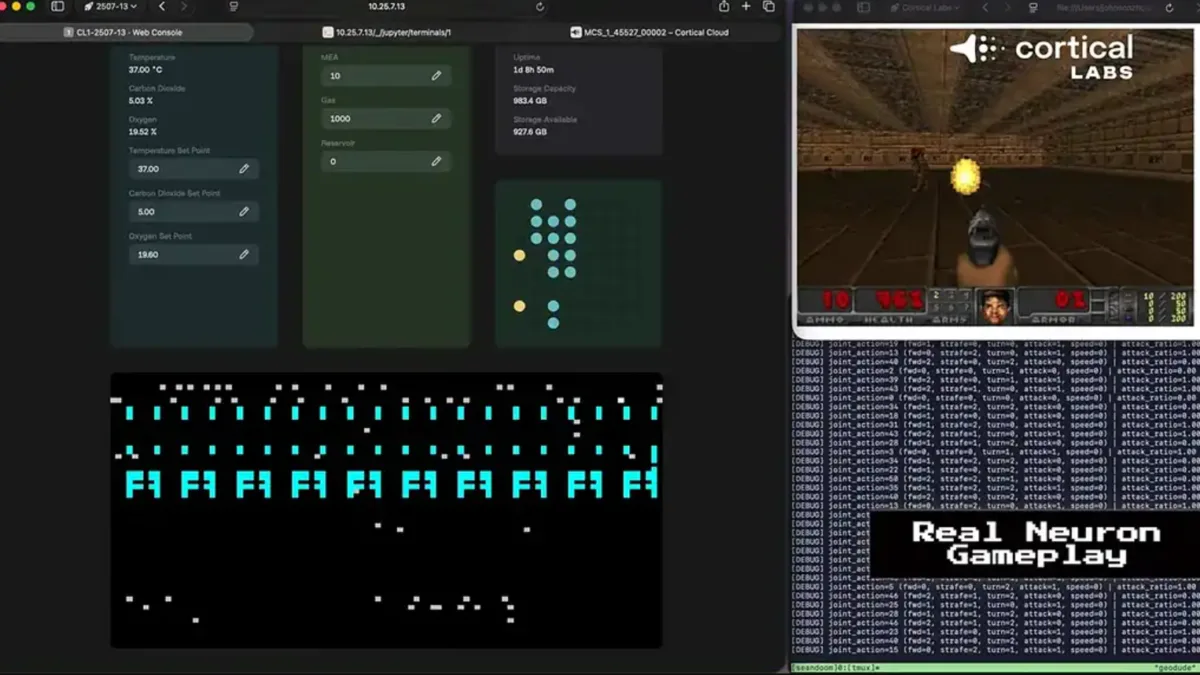Screen dimensions: 1200x675
Task: Click the lower yellow dot in electrode map
Action: click(519, 306)
